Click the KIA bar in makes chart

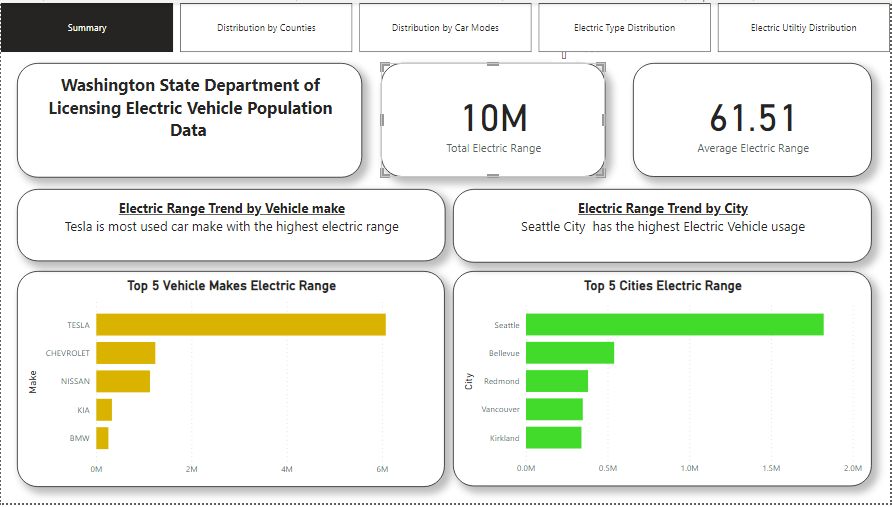pos(103,410)
